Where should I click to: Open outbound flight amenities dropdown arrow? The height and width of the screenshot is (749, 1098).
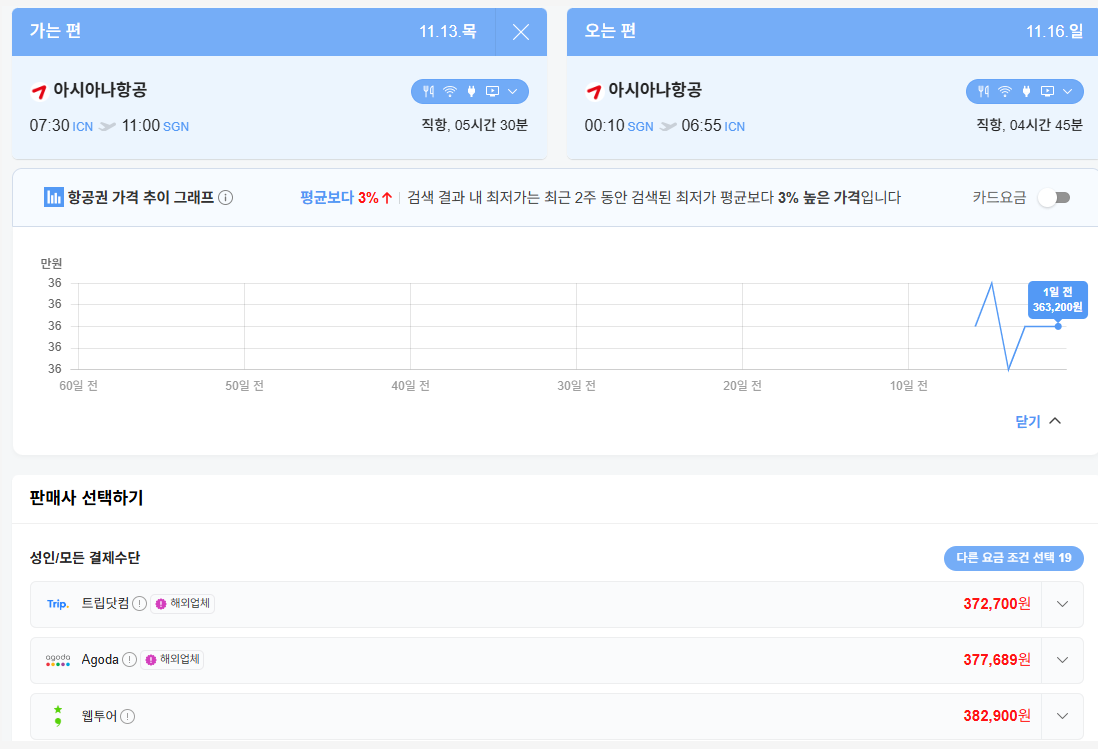coord(514,92)
